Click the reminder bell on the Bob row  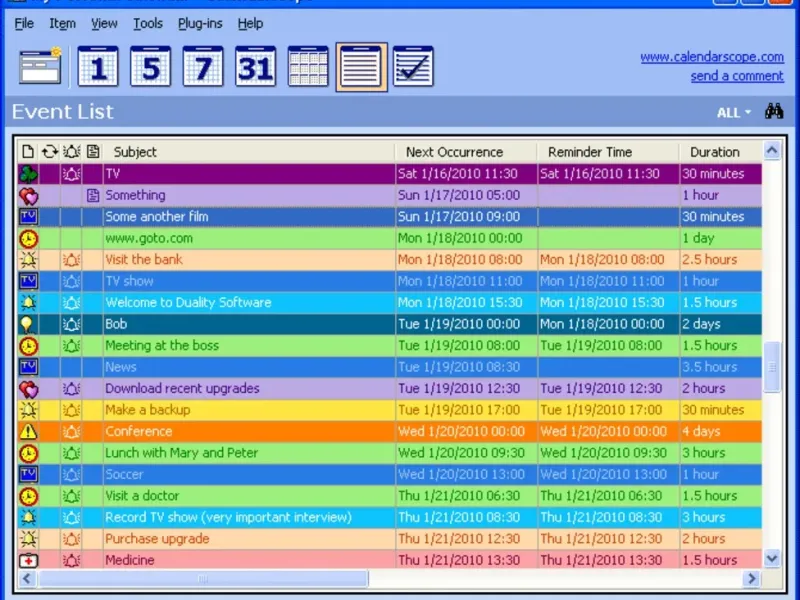(71, 324)
